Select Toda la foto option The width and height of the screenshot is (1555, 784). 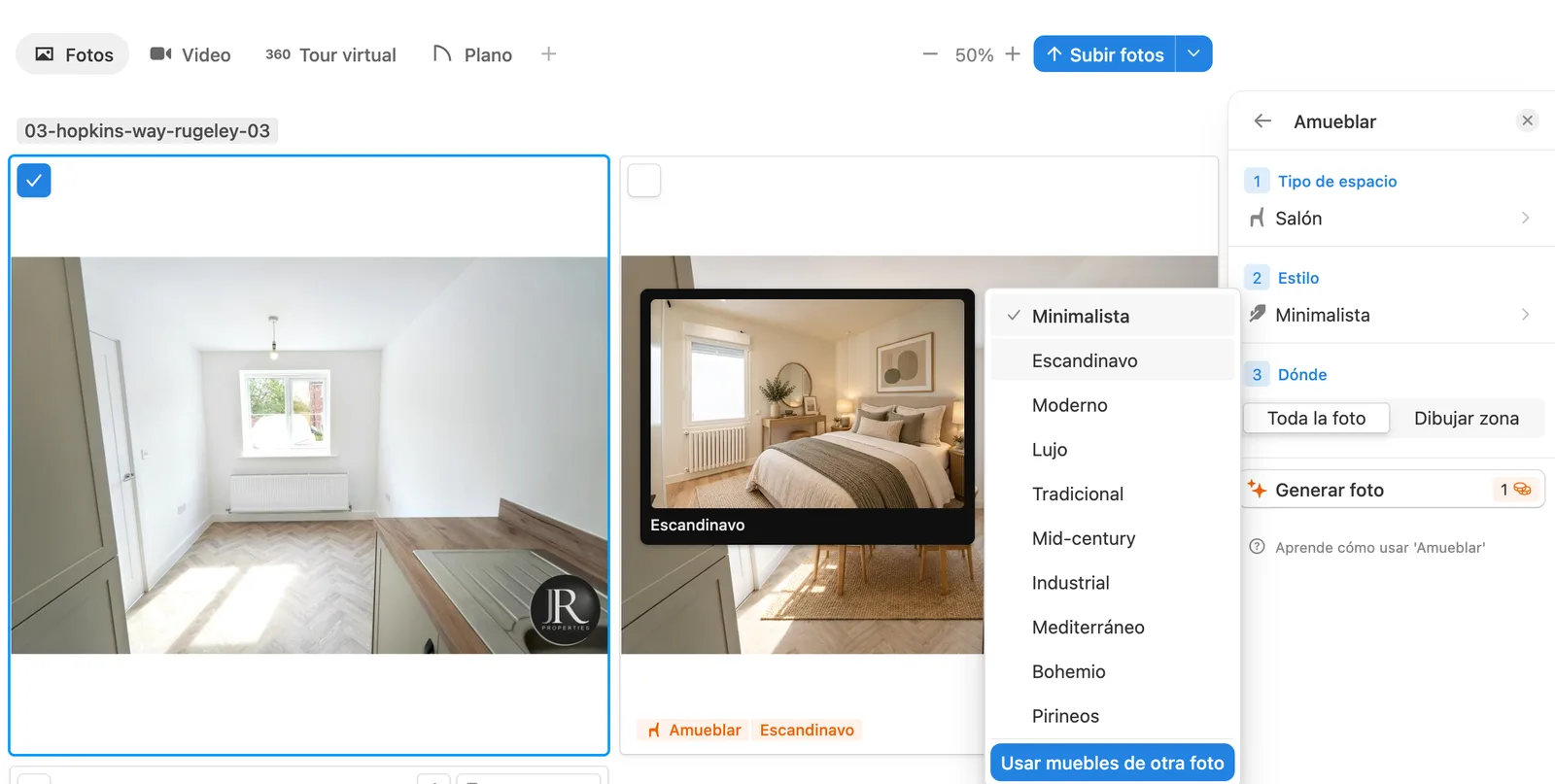pos(1316,418)
